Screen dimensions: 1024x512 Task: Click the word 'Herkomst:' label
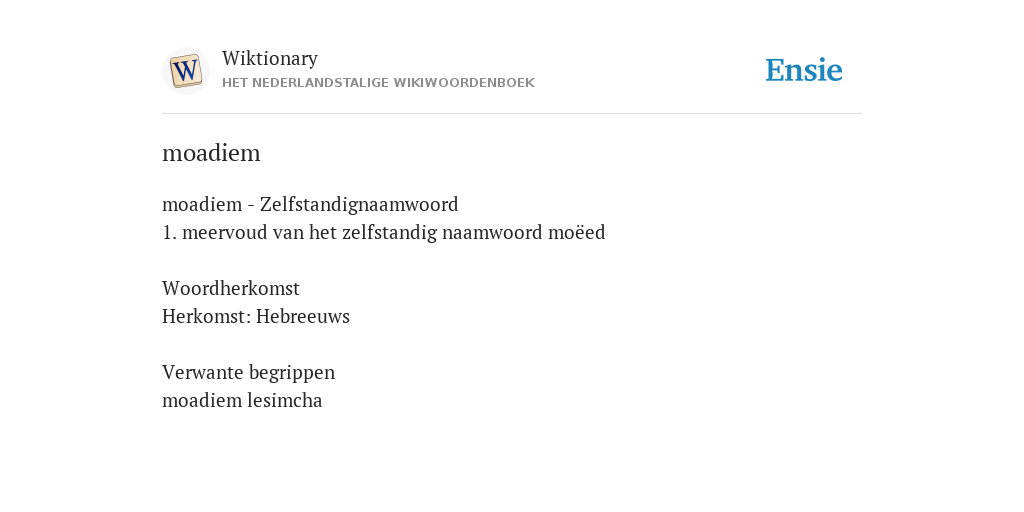[206, 316]
